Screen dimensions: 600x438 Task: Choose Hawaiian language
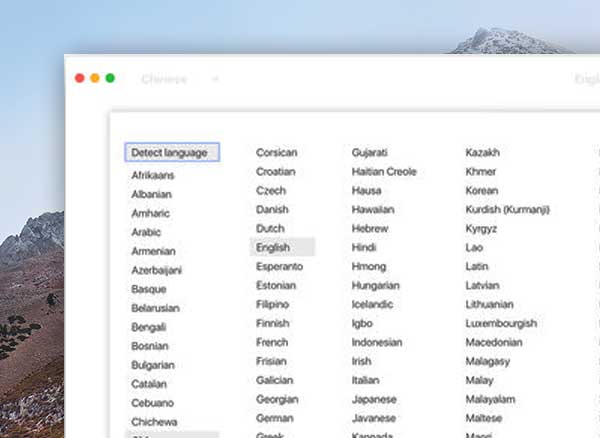pyautogui.click(x=373, y=209)
